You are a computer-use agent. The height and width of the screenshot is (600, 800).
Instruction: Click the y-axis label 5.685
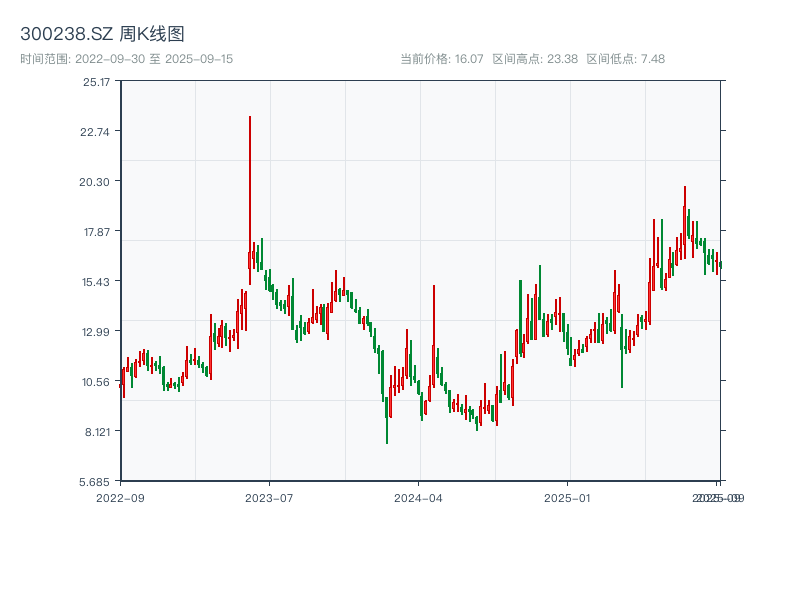94,482
